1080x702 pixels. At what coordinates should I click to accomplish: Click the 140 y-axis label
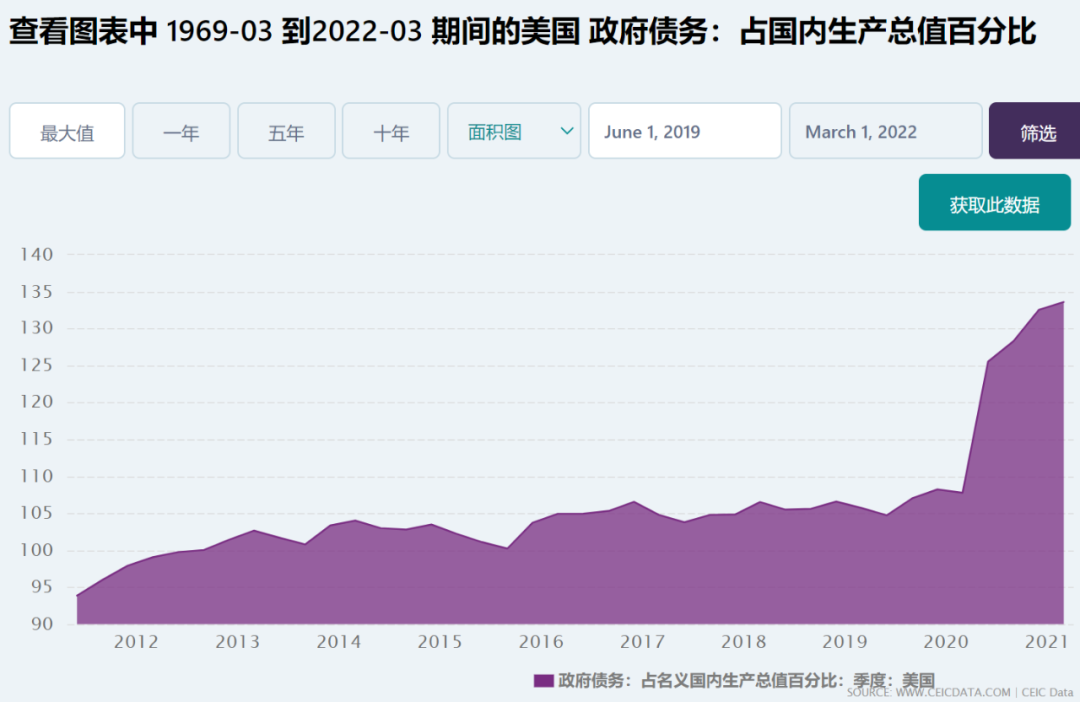(x=36, y=255)
